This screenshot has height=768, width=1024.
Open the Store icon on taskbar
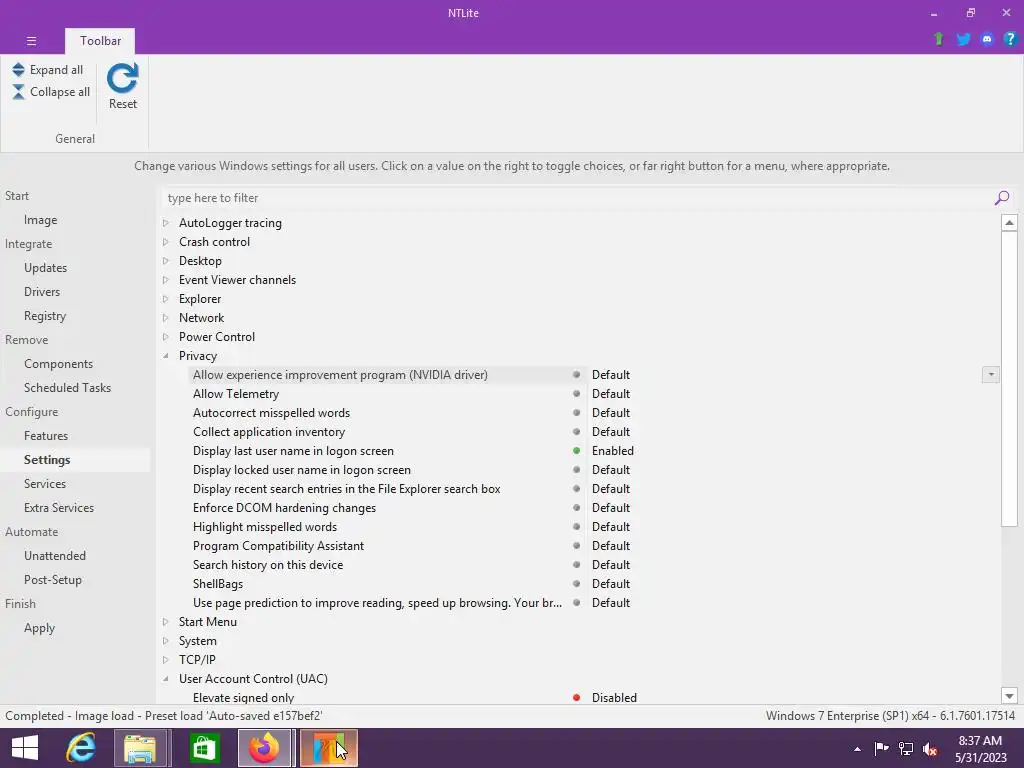tap(204, 748)
